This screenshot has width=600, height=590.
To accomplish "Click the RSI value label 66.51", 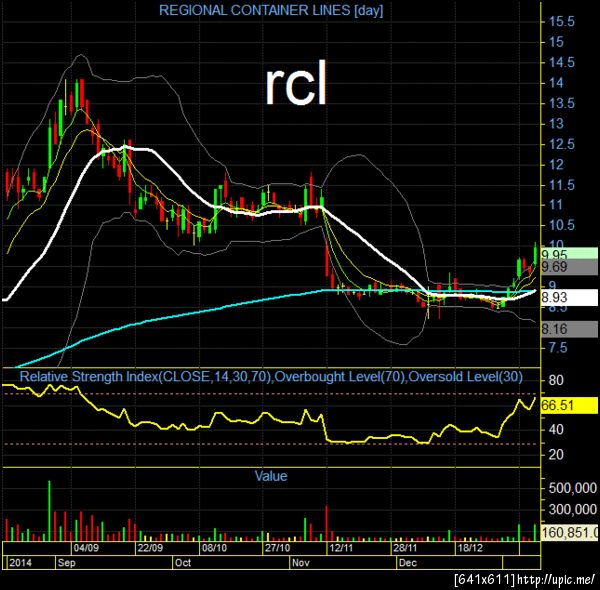I will pyautogui.click(x=570, y=405).
